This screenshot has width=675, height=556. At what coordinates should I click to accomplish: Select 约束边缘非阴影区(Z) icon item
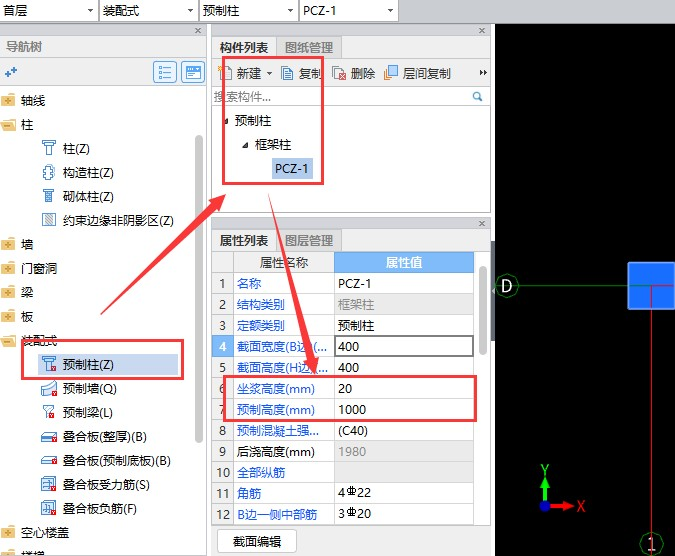pyautogui.click(x=49, y=220)
